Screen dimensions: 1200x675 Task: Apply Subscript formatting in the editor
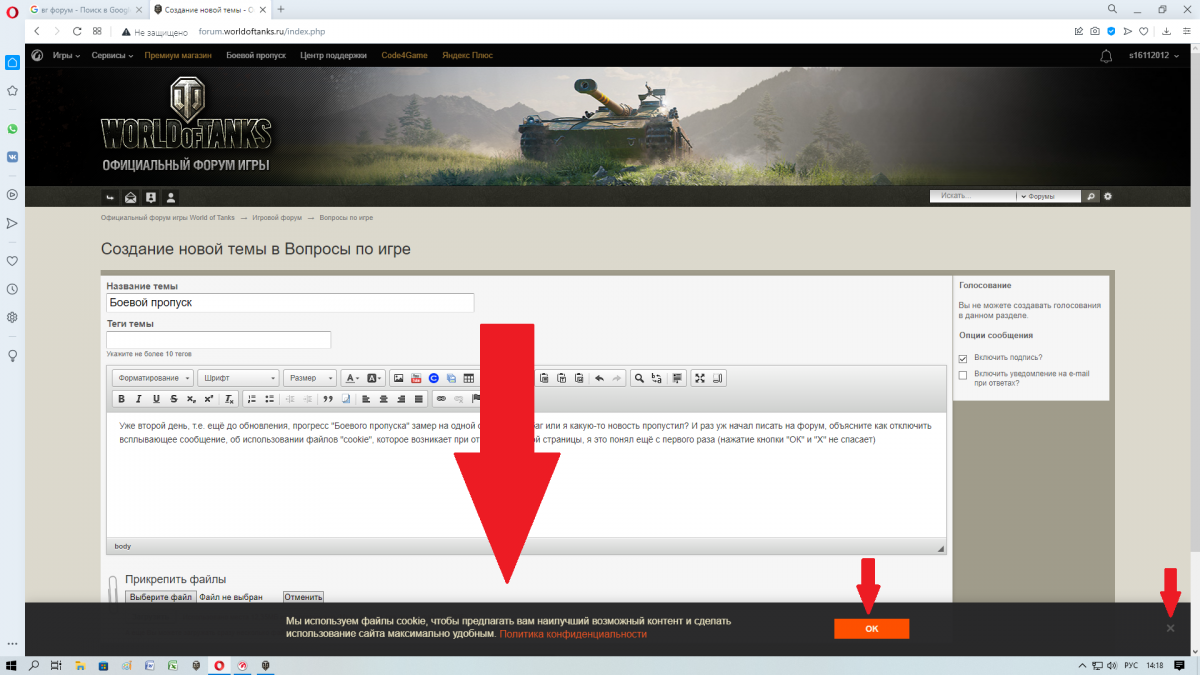pyautogui.click(x=191, y=399)
